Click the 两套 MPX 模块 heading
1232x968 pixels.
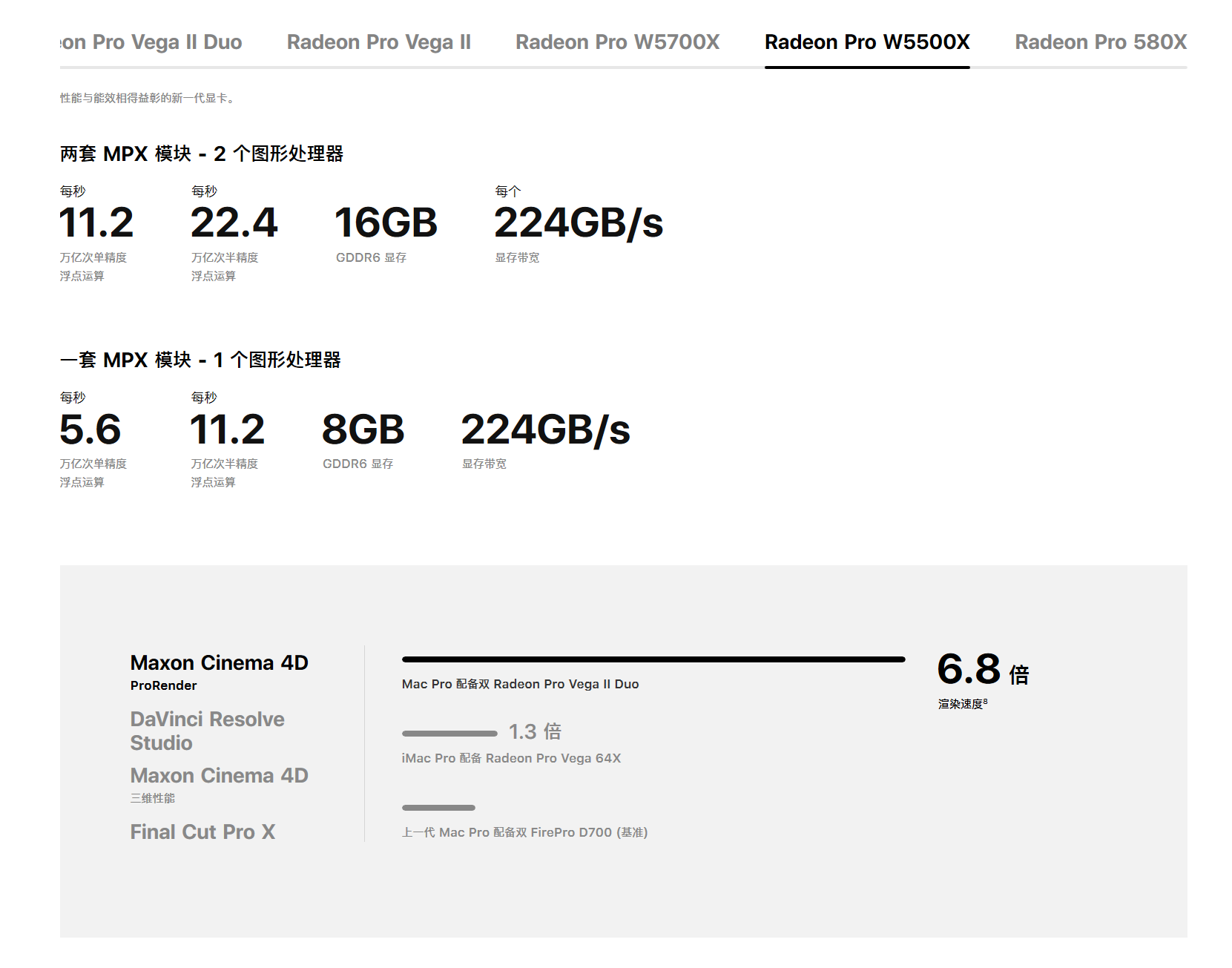click(201, 154)
